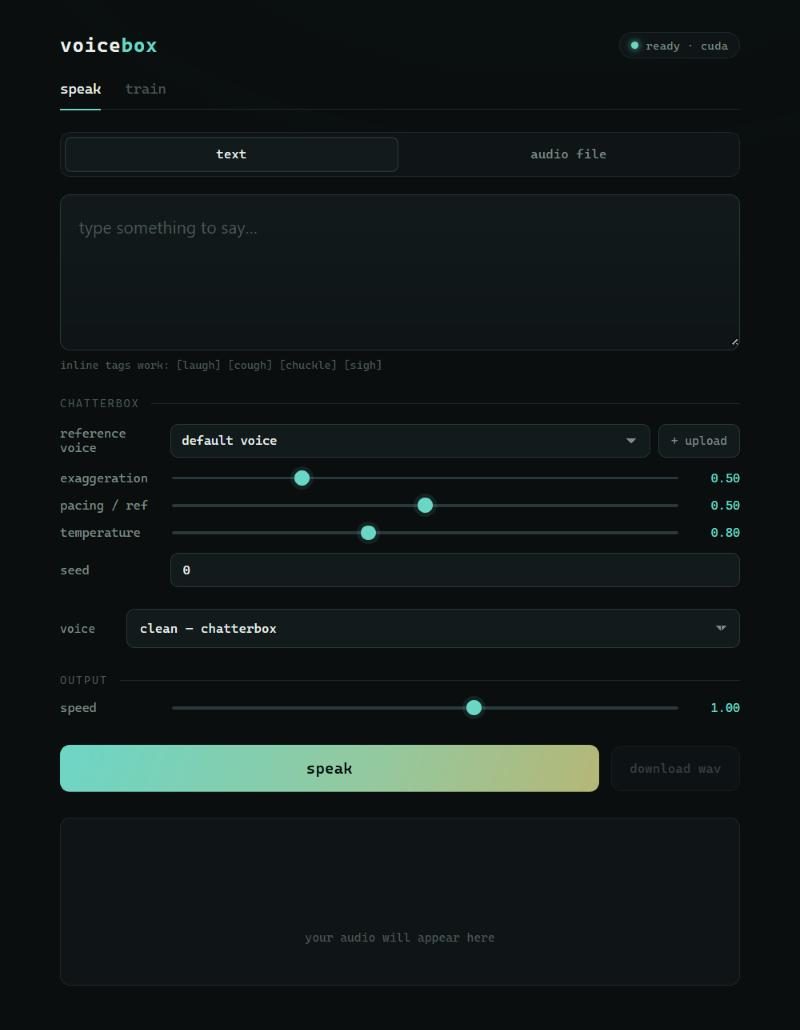Click the OUTPUT section heading
Image resolution: width=800 pixels, height=1030 pixels.
coord(83,680)
